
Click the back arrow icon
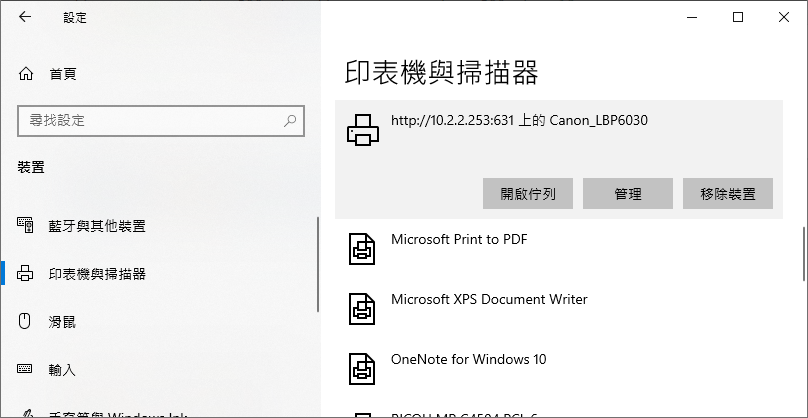(25, 17)
